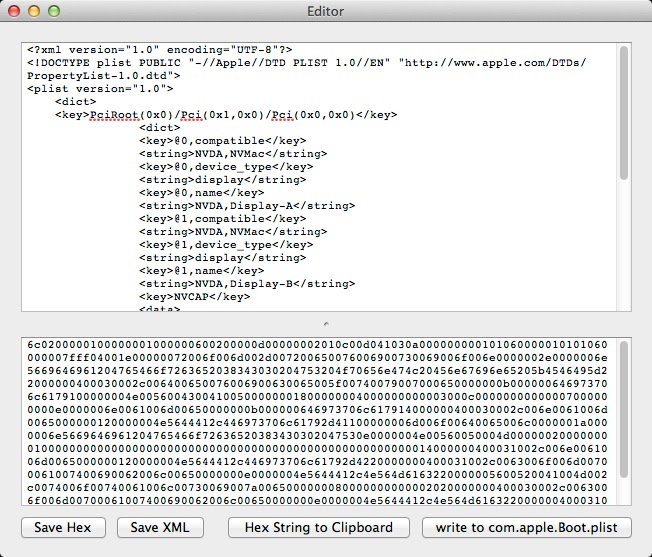Minimize the Editor window with yellow button
Image resolution: width=652 pixels, height=557 pixels.
click(34, 11)
